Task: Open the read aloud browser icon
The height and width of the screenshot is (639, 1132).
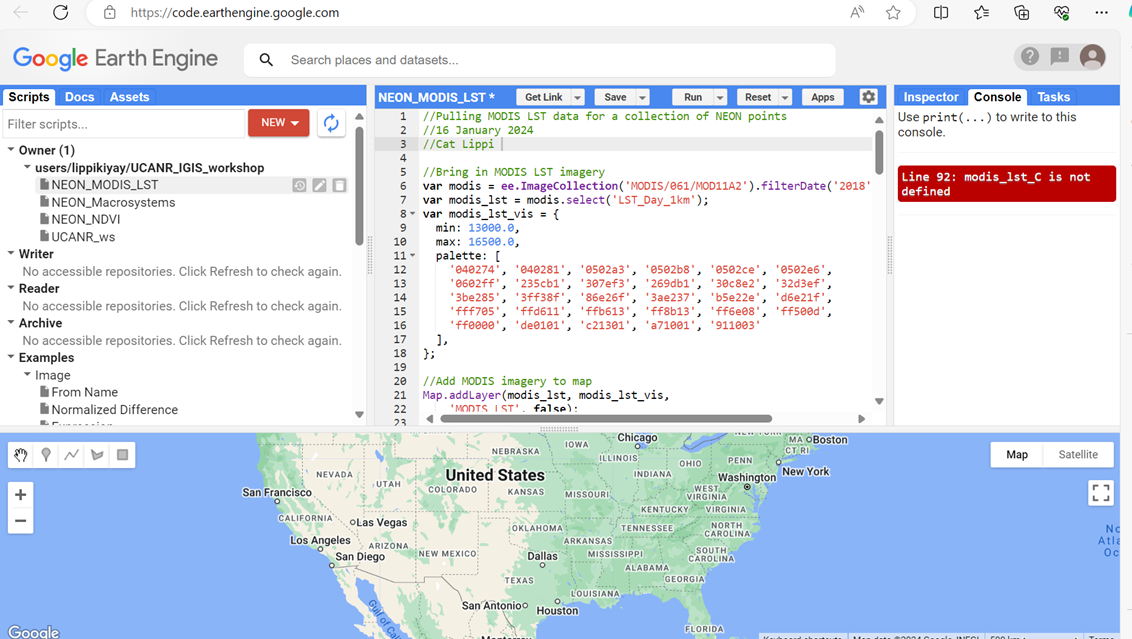Action: click(x=857, y=12)
